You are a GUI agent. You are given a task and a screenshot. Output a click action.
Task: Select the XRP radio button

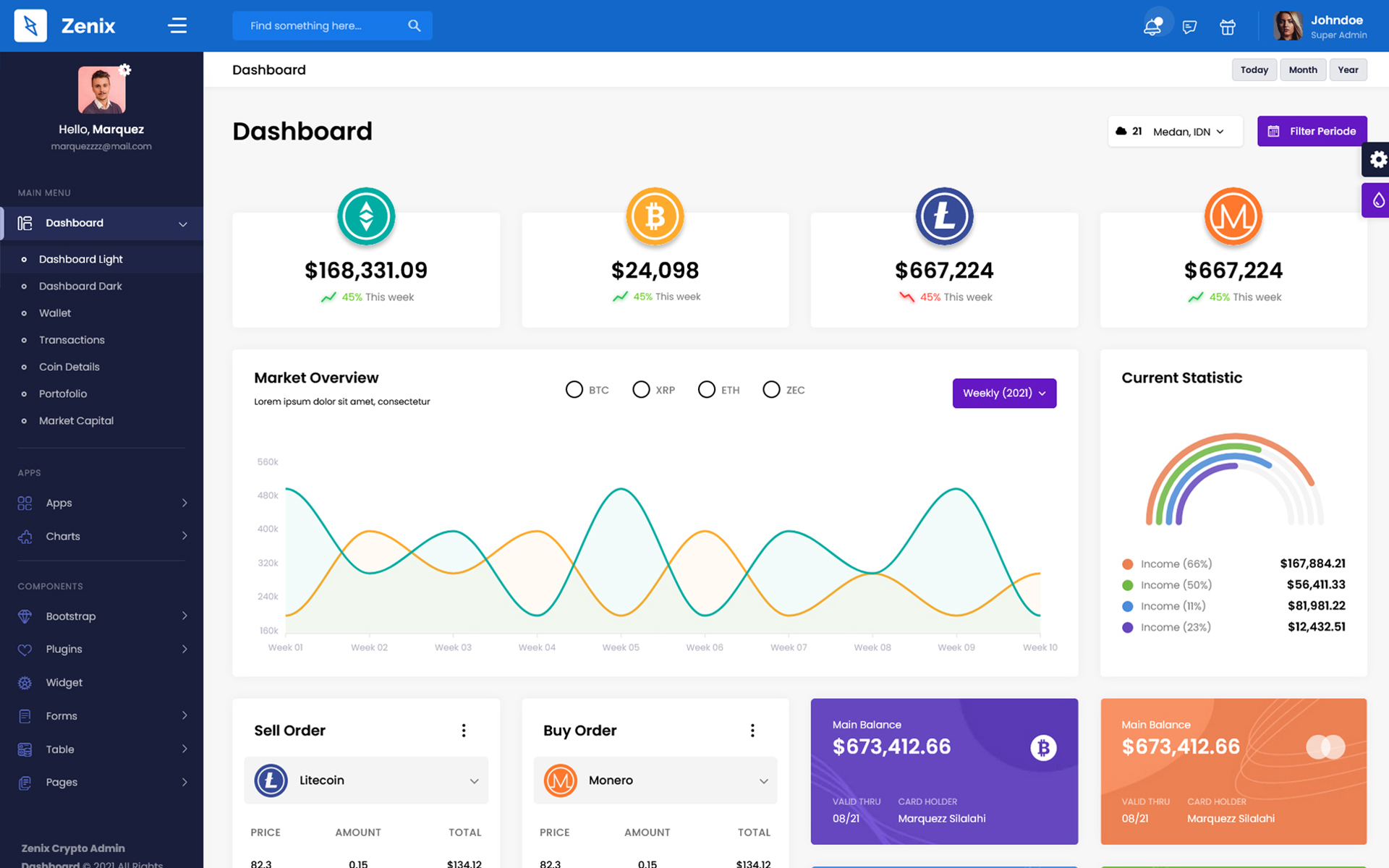641,390
